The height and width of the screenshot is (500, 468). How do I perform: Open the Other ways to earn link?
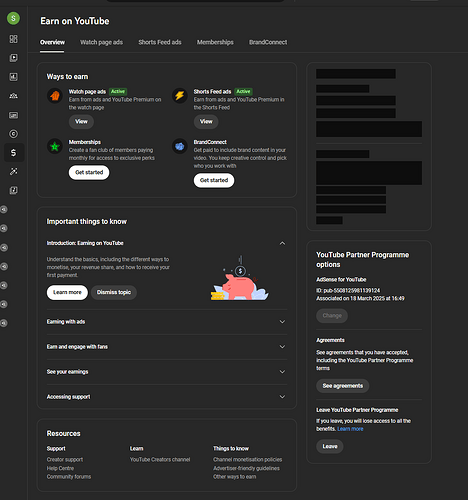click(235, 477)
